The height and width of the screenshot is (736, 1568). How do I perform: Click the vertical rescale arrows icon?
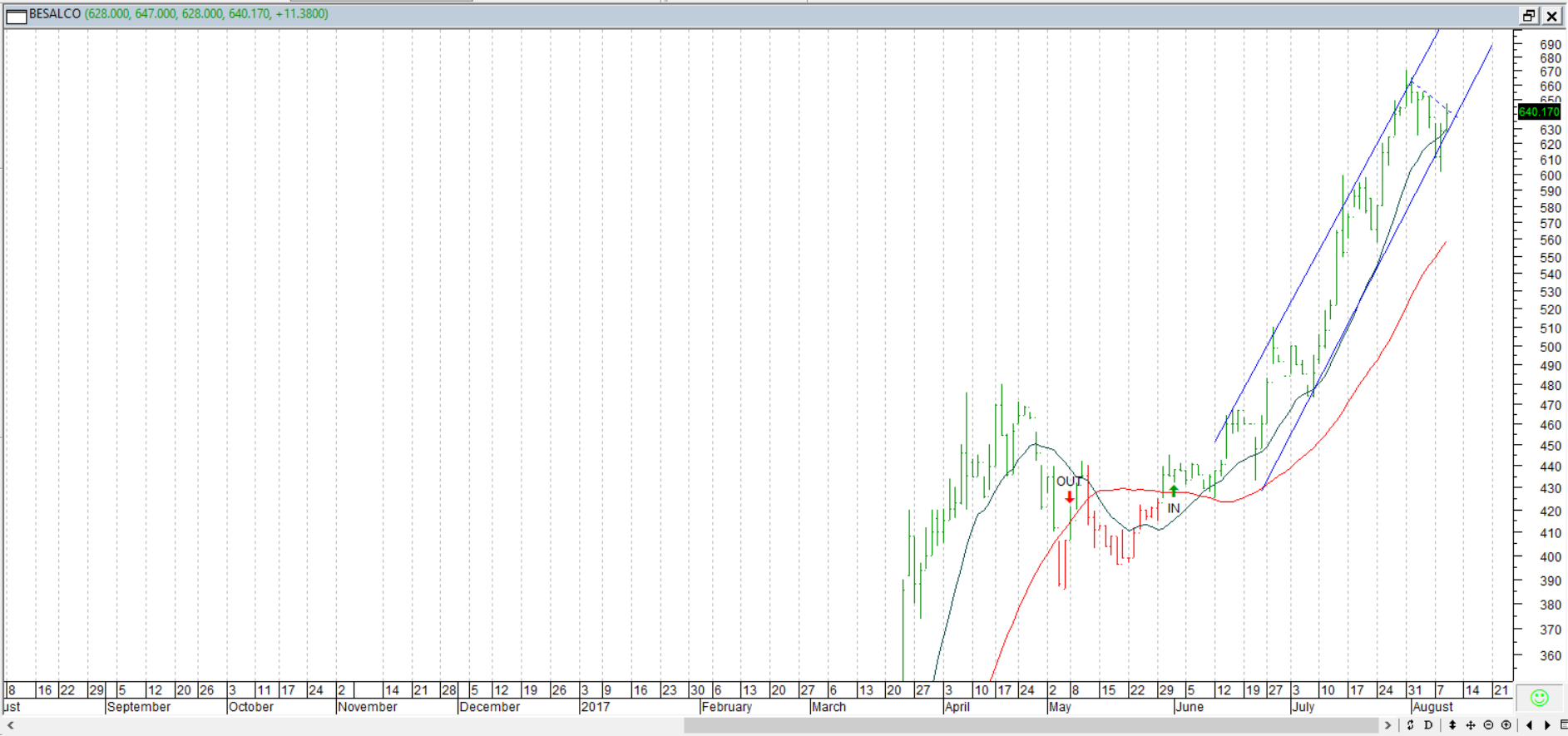[x=1452, y=725]
